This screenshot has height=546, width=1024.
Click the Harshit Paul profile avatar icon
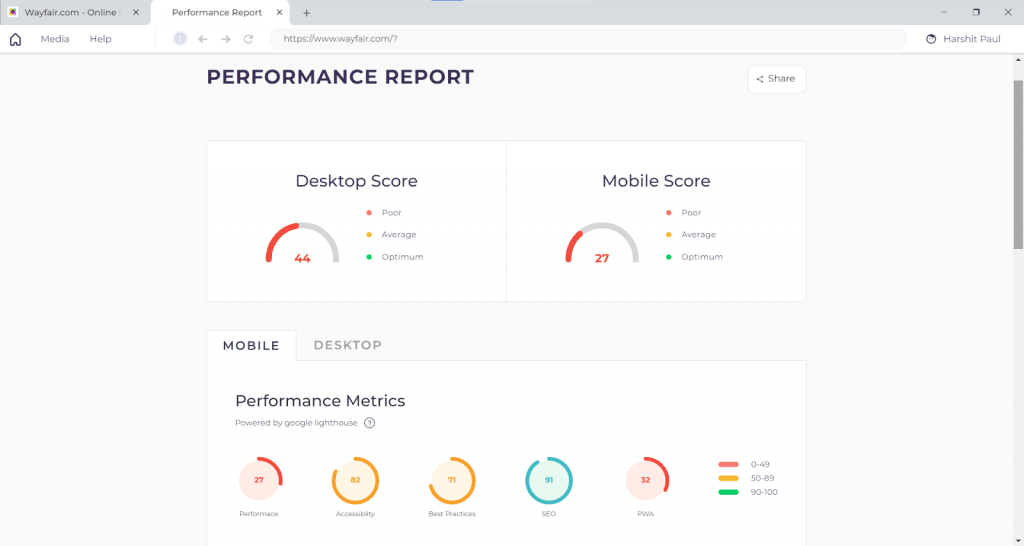click(931, 39)
